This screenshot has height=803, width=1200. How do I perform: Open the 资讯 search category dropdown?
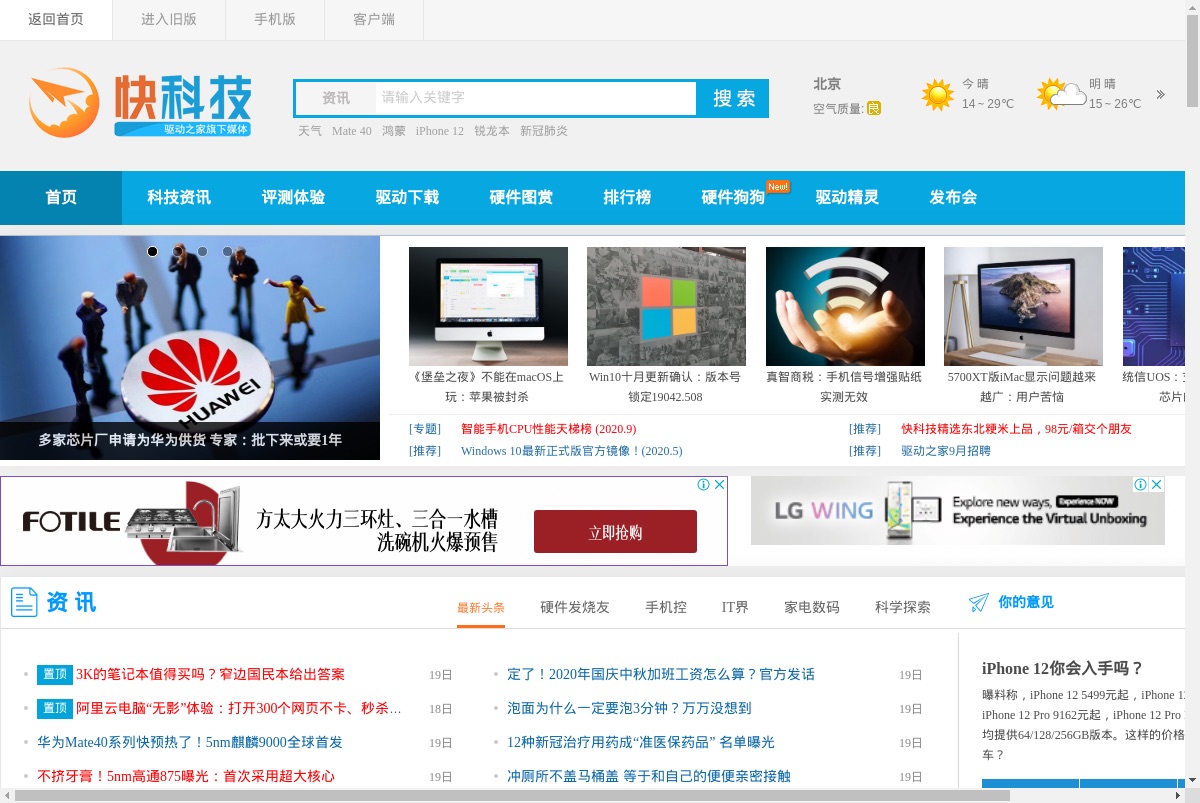coord(336,98)
